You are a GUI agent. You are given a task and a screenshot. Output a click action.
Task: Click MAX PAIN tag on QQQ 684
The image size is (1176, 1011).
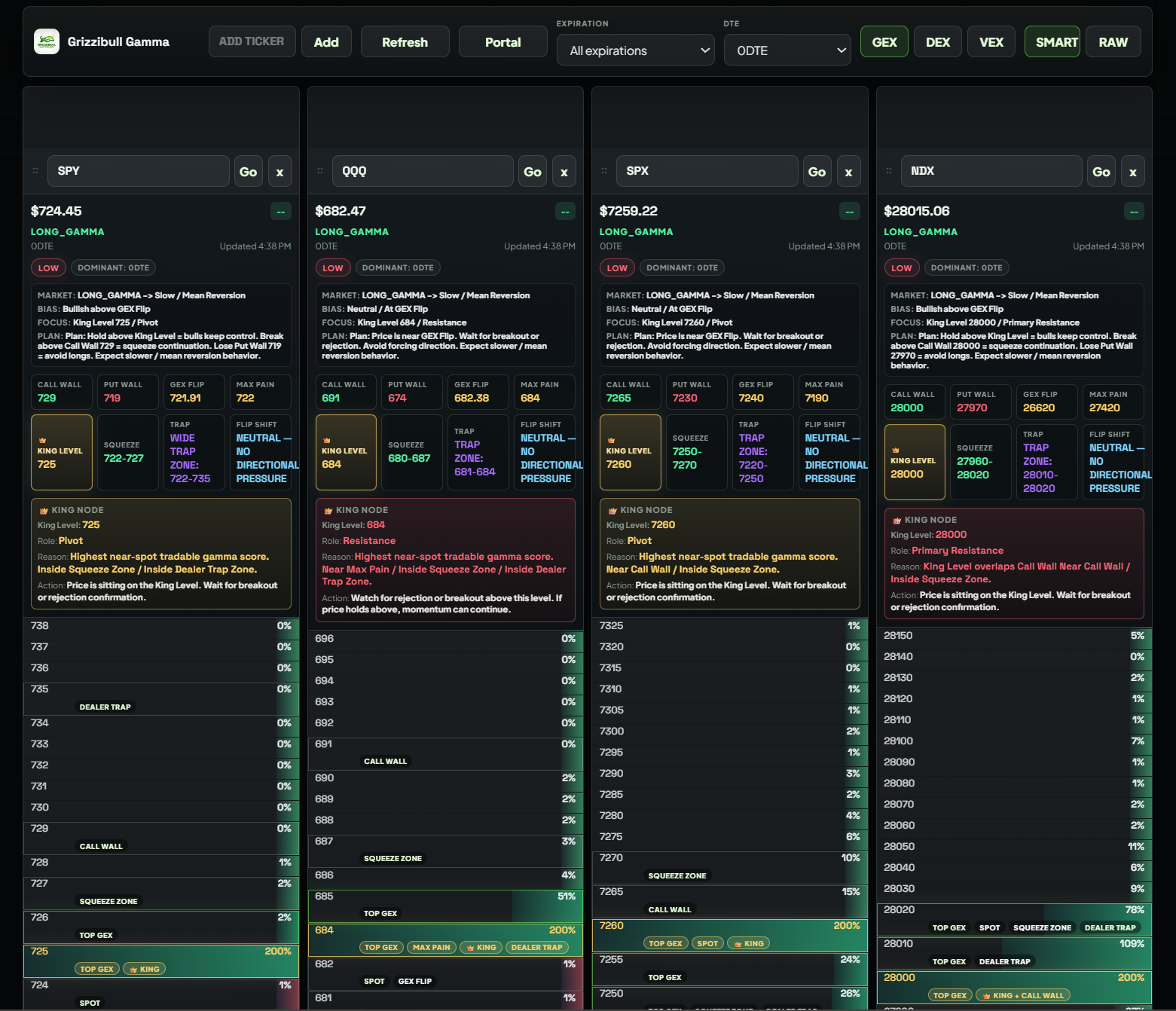432,947
